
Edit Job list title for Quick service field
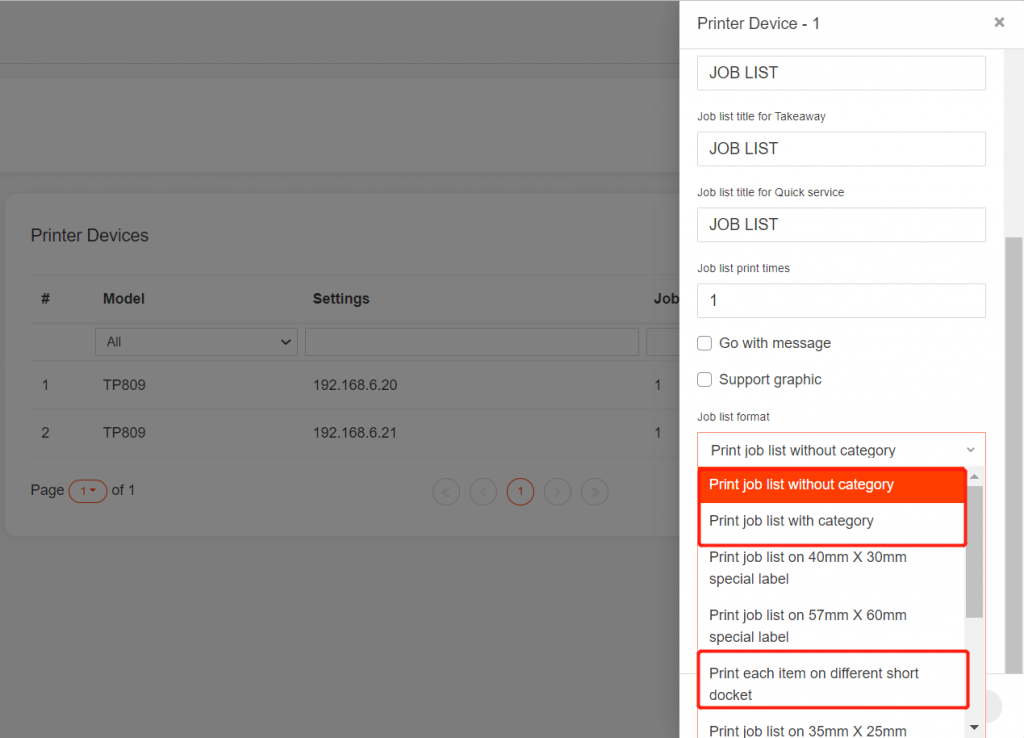pyautogui.click(x=841, y=225)
